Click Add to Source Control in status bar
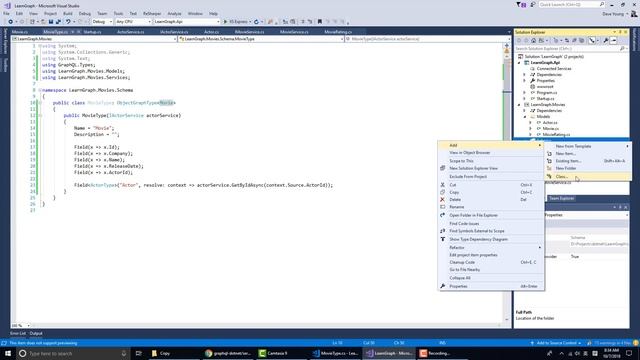Image resolution: width=640 pixels, height=360 pixels. click(x=555, y=343)
